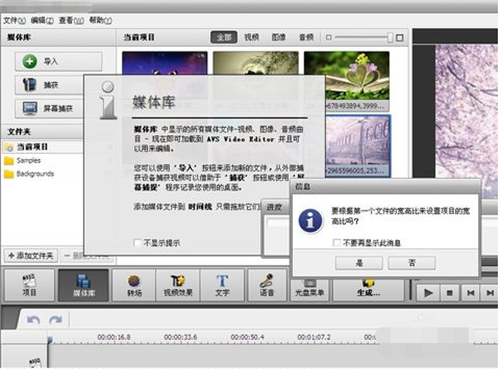Image resolution: width=500 pixels, height=369 pixels.
Task: Select the All (全部) filter tab
Action: coord(224,37)
